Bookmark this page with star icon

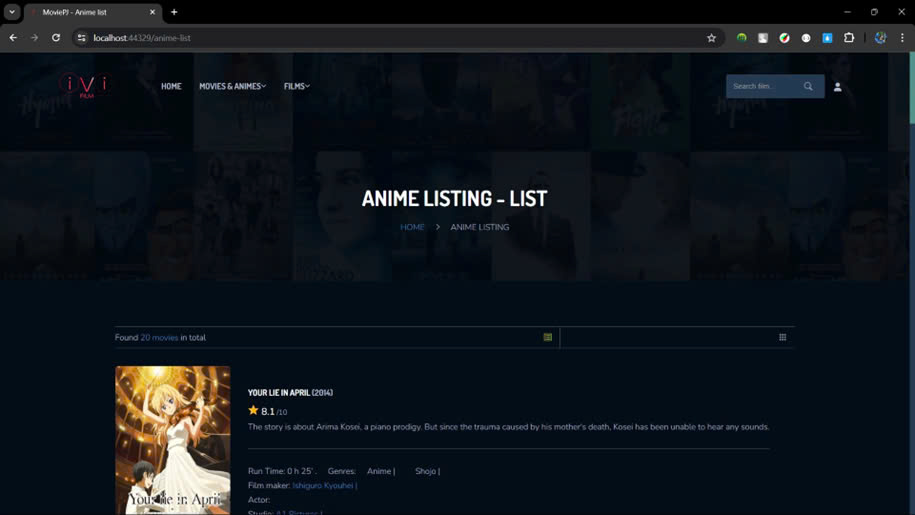click(x=711, y=38)
